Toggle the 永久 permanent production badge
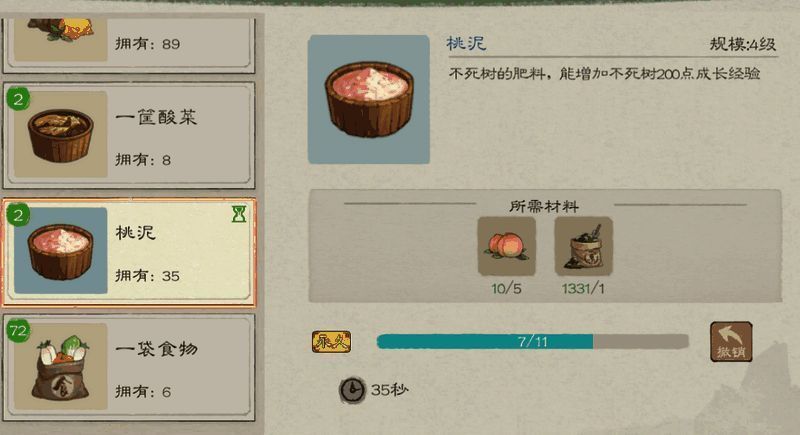 point(332,342)
